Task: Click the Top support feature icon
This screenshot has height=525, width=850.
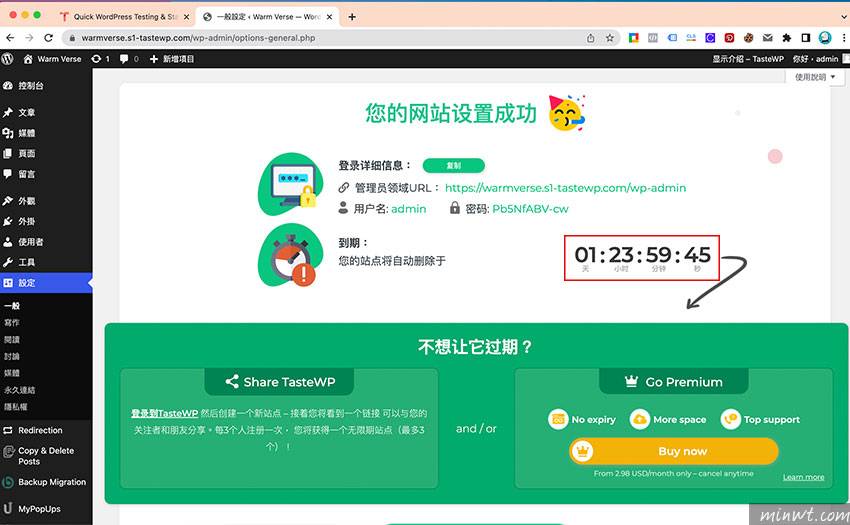Action: click(730, 419)
